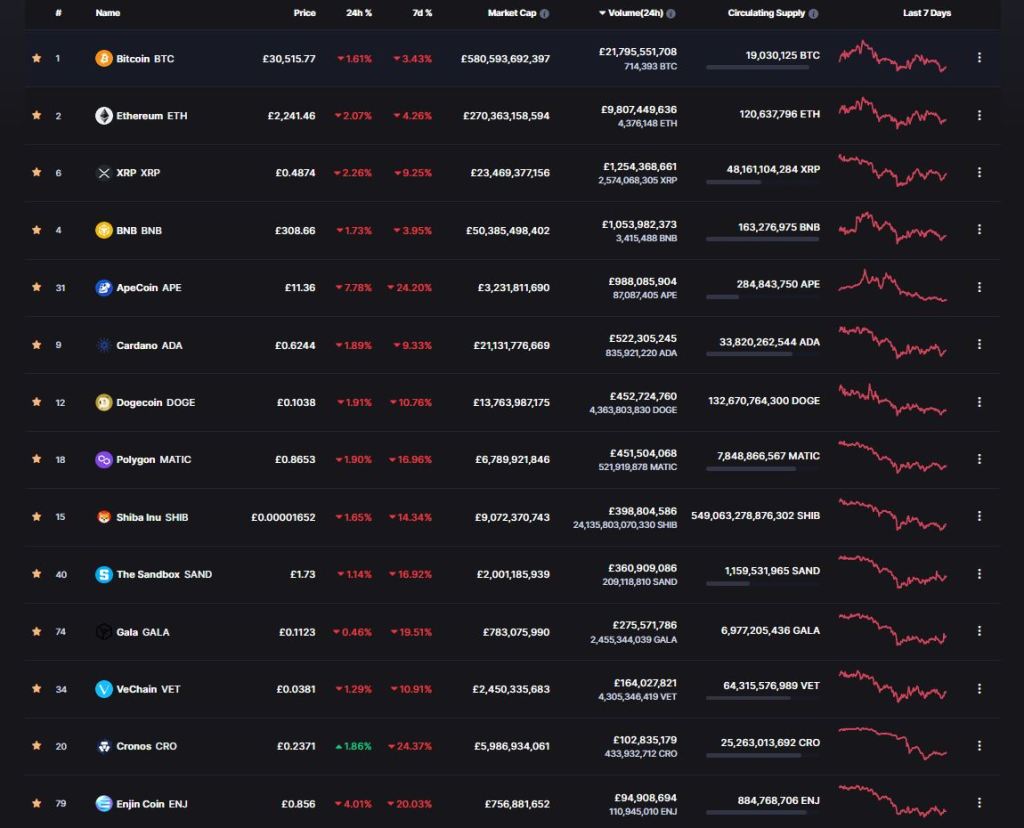The width and height of the screenshot is (1024, 828).
Task: Click the Dogecoin logo icon
Action: pos(104,403)
